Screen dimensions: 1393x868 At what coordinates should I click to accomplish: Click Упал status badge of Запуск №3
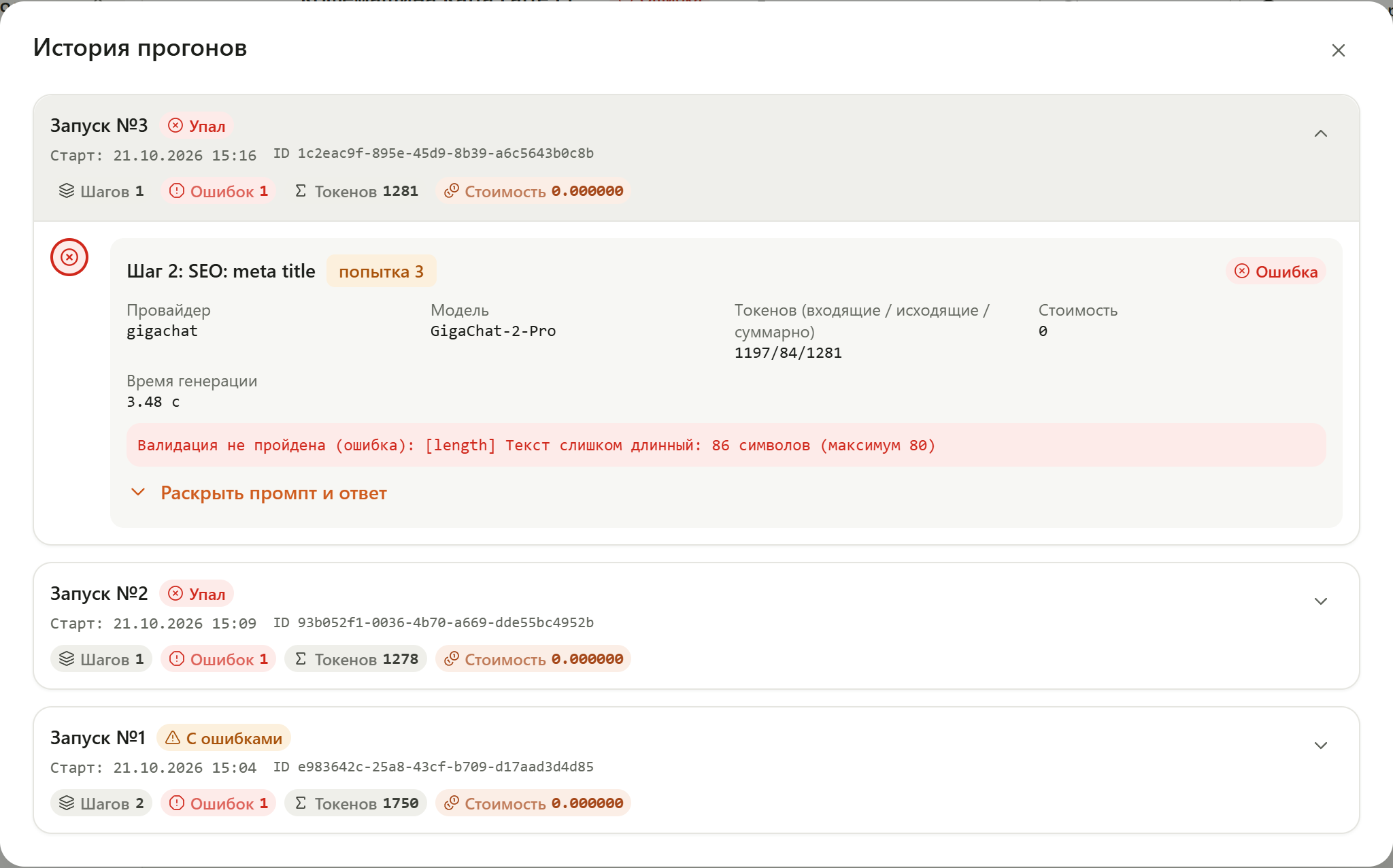(x=197, y=126)
